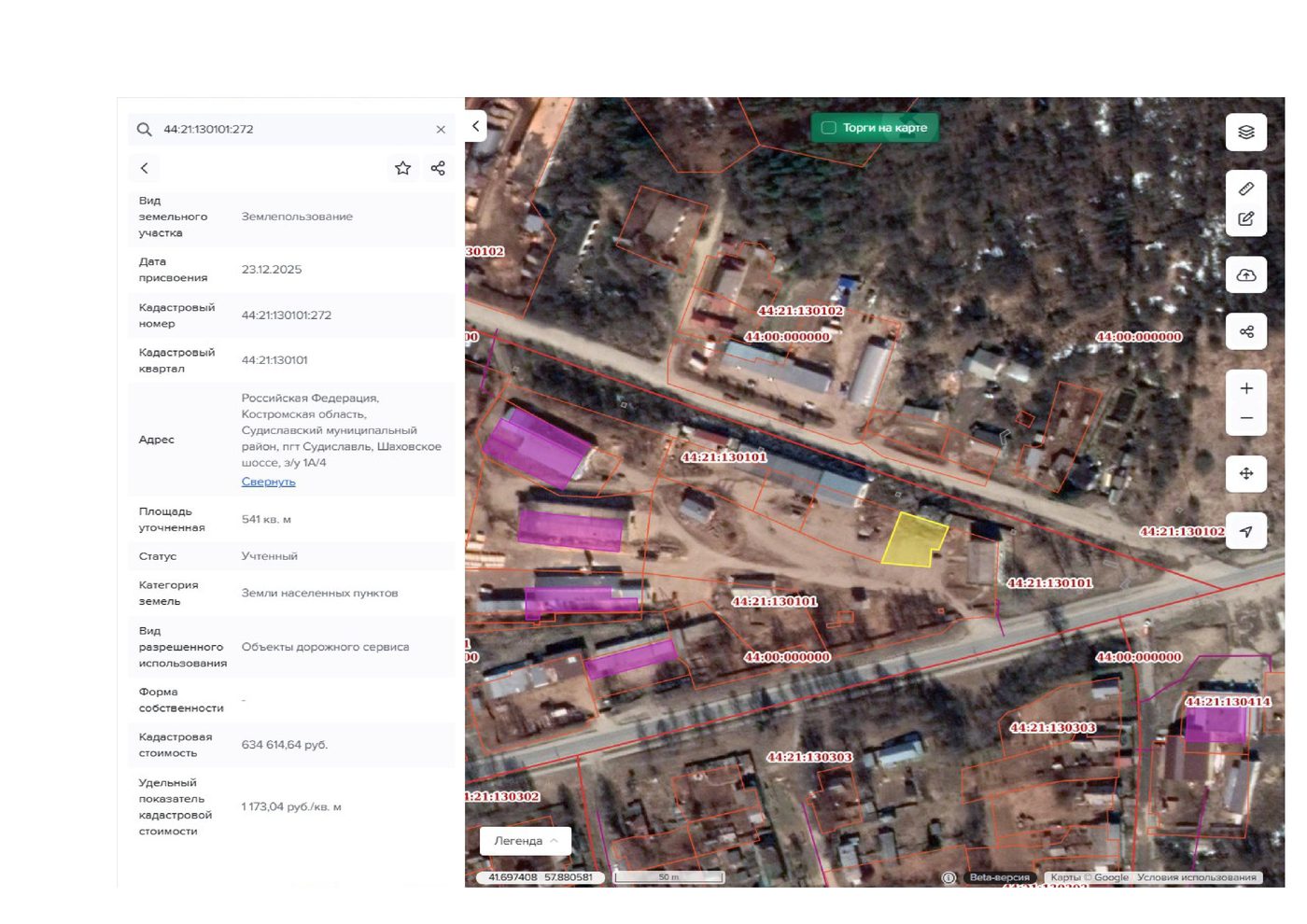The width and height of the screenshot is (1307, 924).
Task: Open Условия использования link
Action: point(1197,877)
